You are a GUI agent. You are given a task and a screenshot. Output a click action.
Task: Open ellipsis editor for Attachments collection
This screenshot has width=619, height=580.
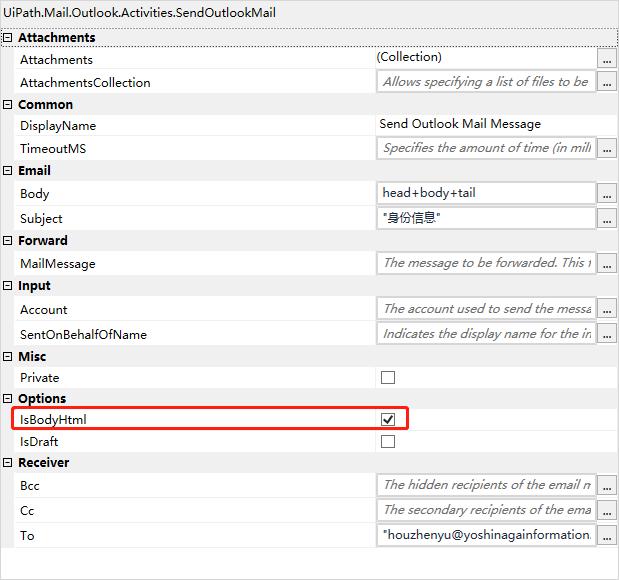pyautogui.click(x=607, y=58)
